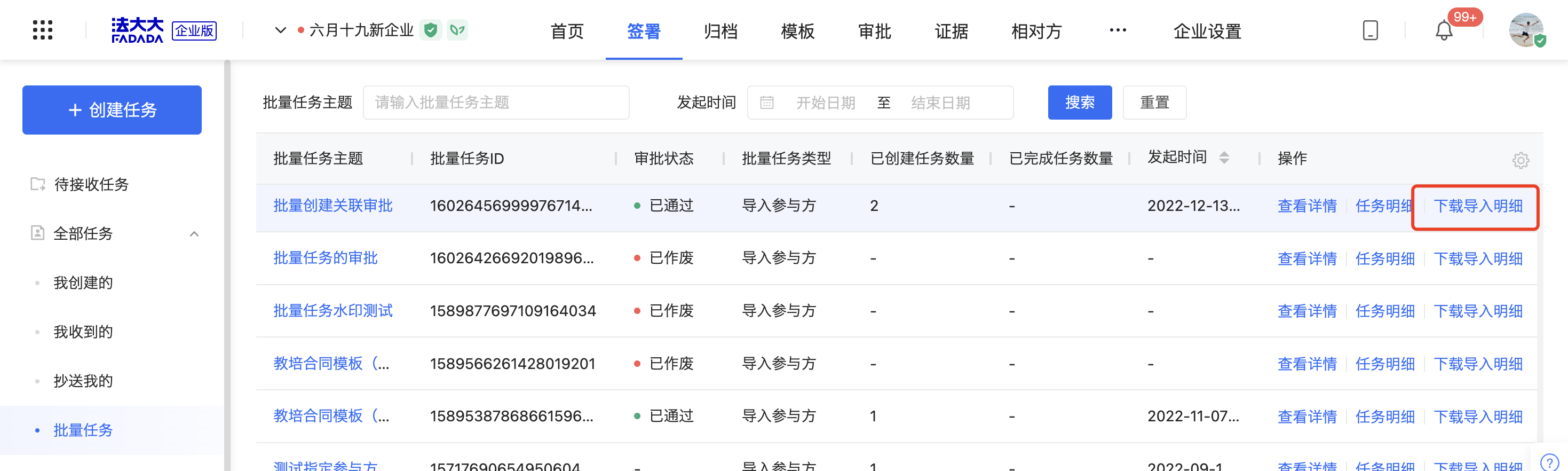The height and width of the screenshot is (471, 1568).
Task: Open notifications bell with 99+ badge
Action: pyautogui.click(x=1444, y=30)
